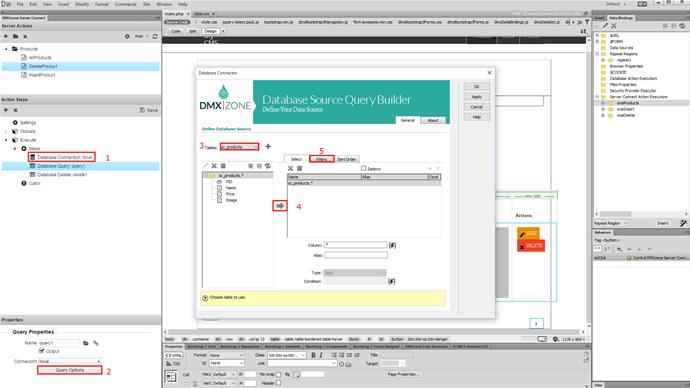Viewport: 690px width, 388px height.
Task: Click the OK button in Database Connector
Action: point(477,87)
